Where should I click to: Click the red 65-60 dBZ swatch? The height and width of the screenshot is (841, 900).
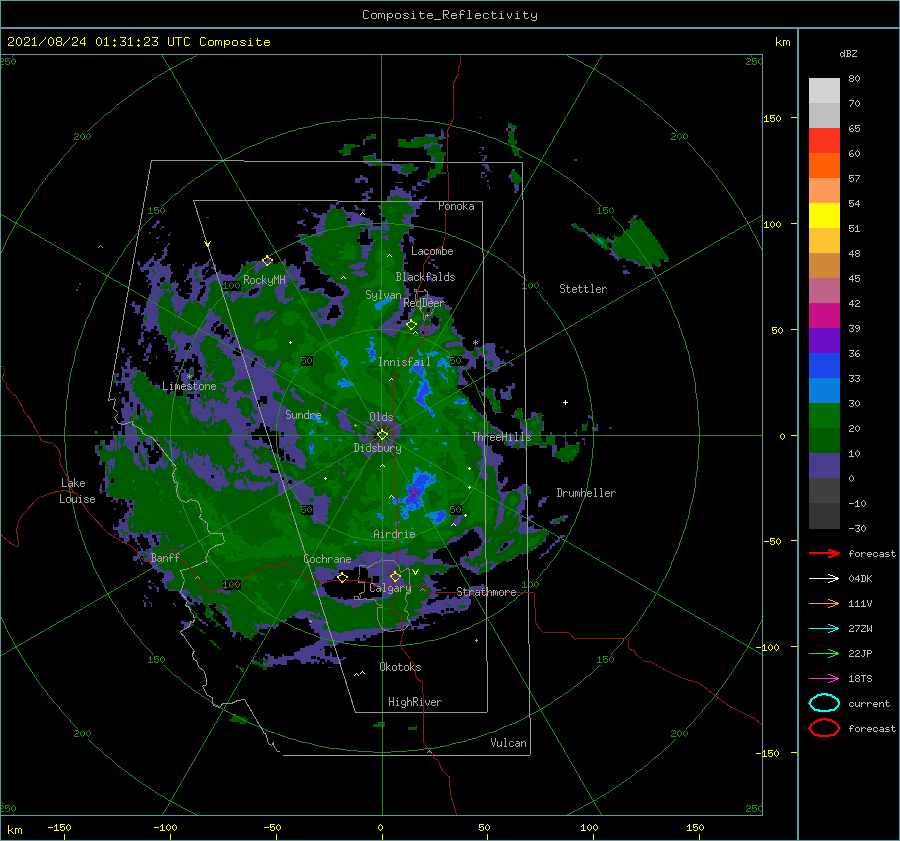coord(824,141)
